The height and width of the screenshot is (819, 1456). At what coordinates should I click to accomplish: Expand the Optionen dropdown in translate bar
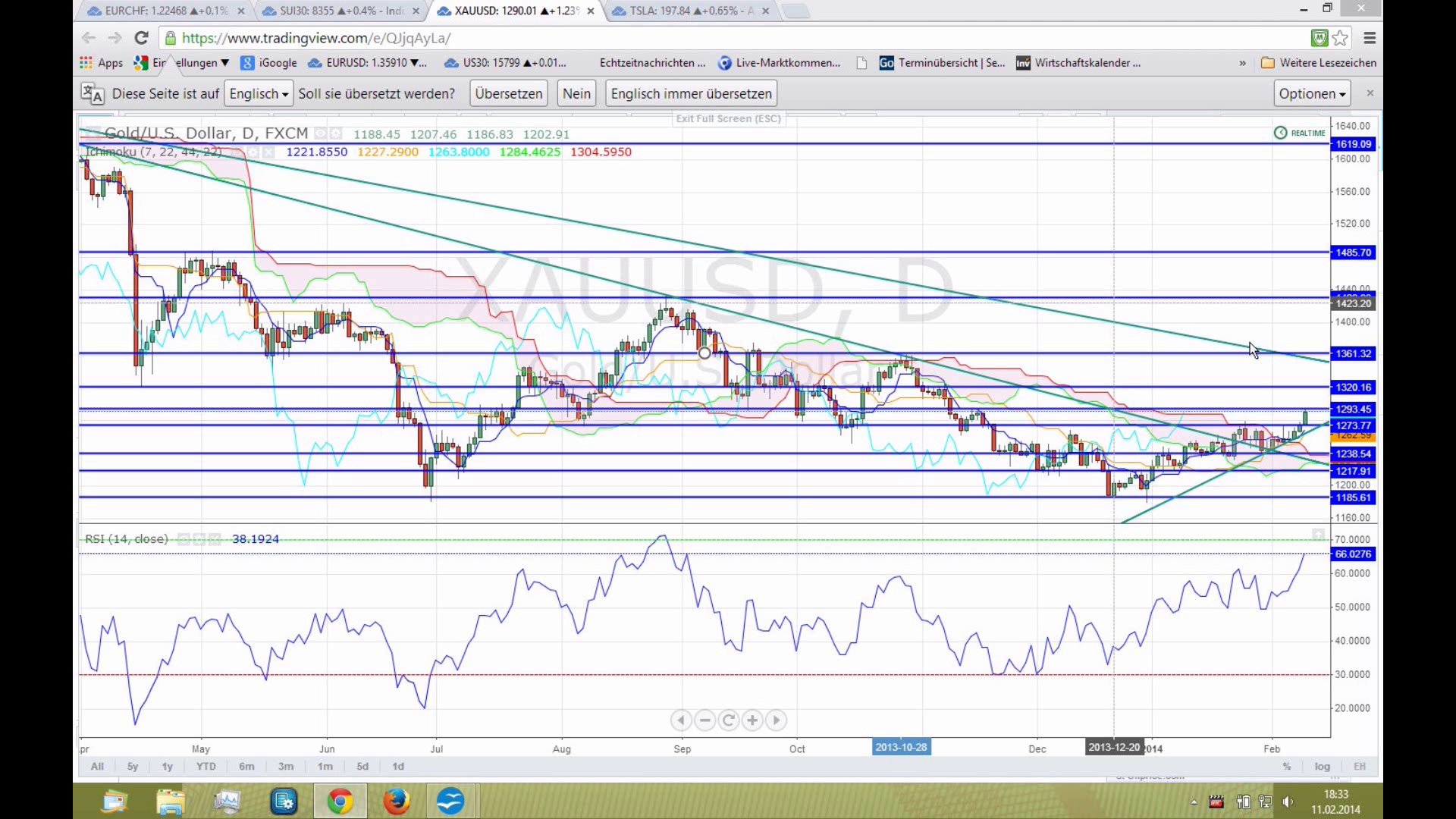(1311, 94)
